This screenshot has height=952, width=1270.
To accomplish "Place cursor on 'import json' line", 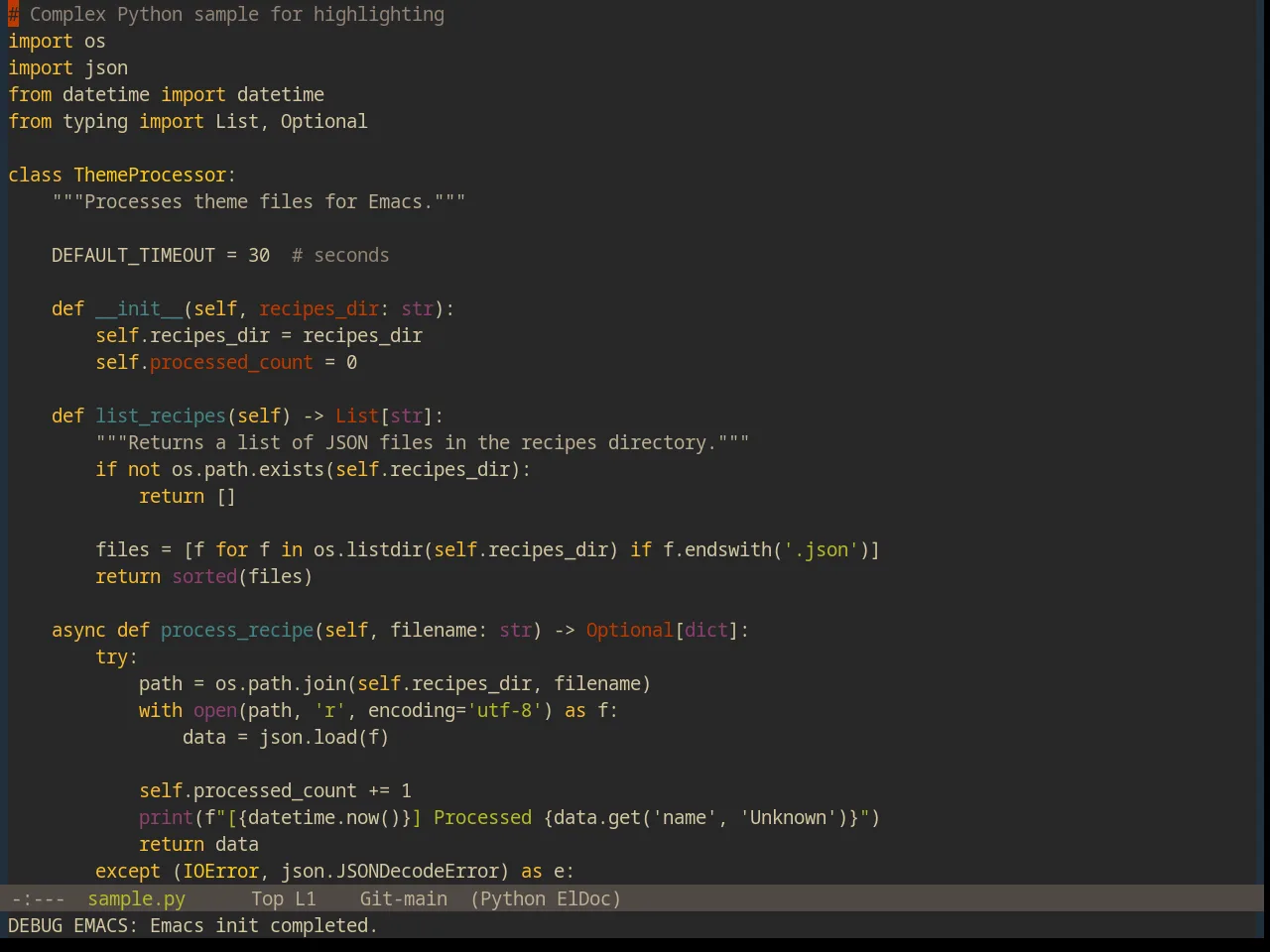I will pos(67,67).
